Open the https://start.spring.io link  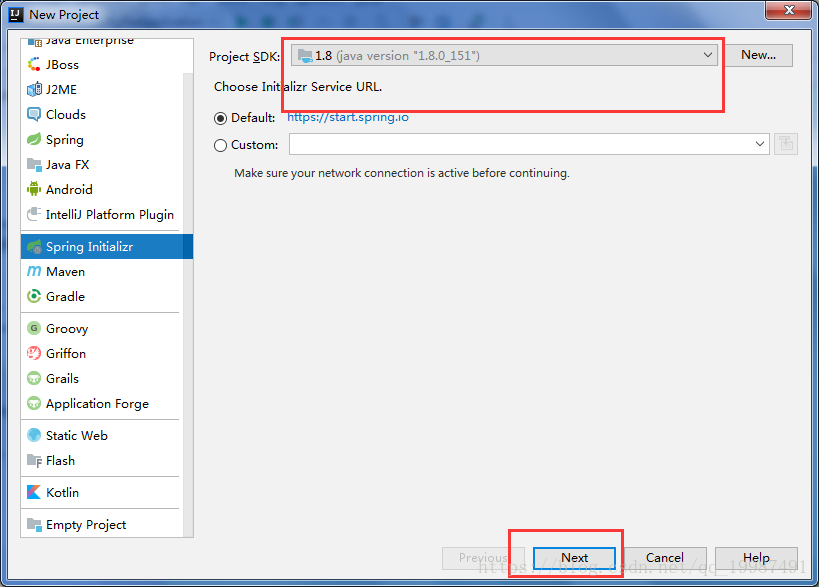click(348, 117)
